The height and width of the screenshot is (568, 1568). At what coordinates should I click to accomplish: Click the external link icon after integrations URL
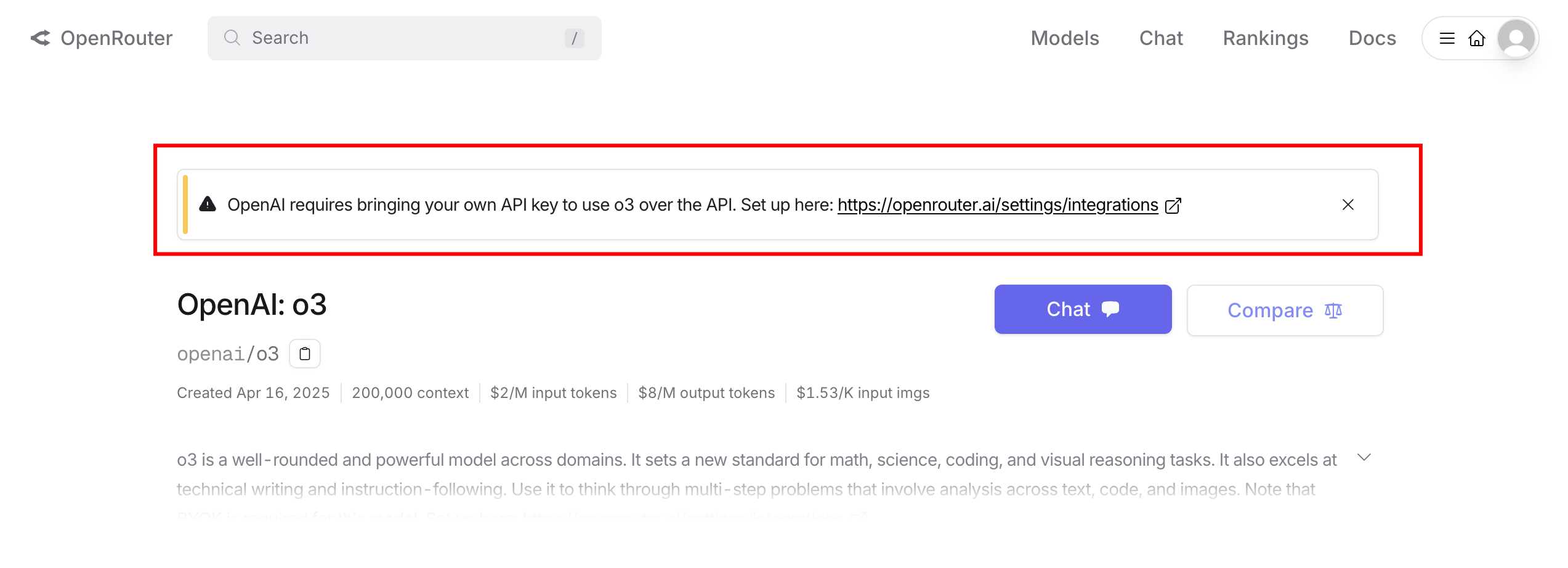1173,205
